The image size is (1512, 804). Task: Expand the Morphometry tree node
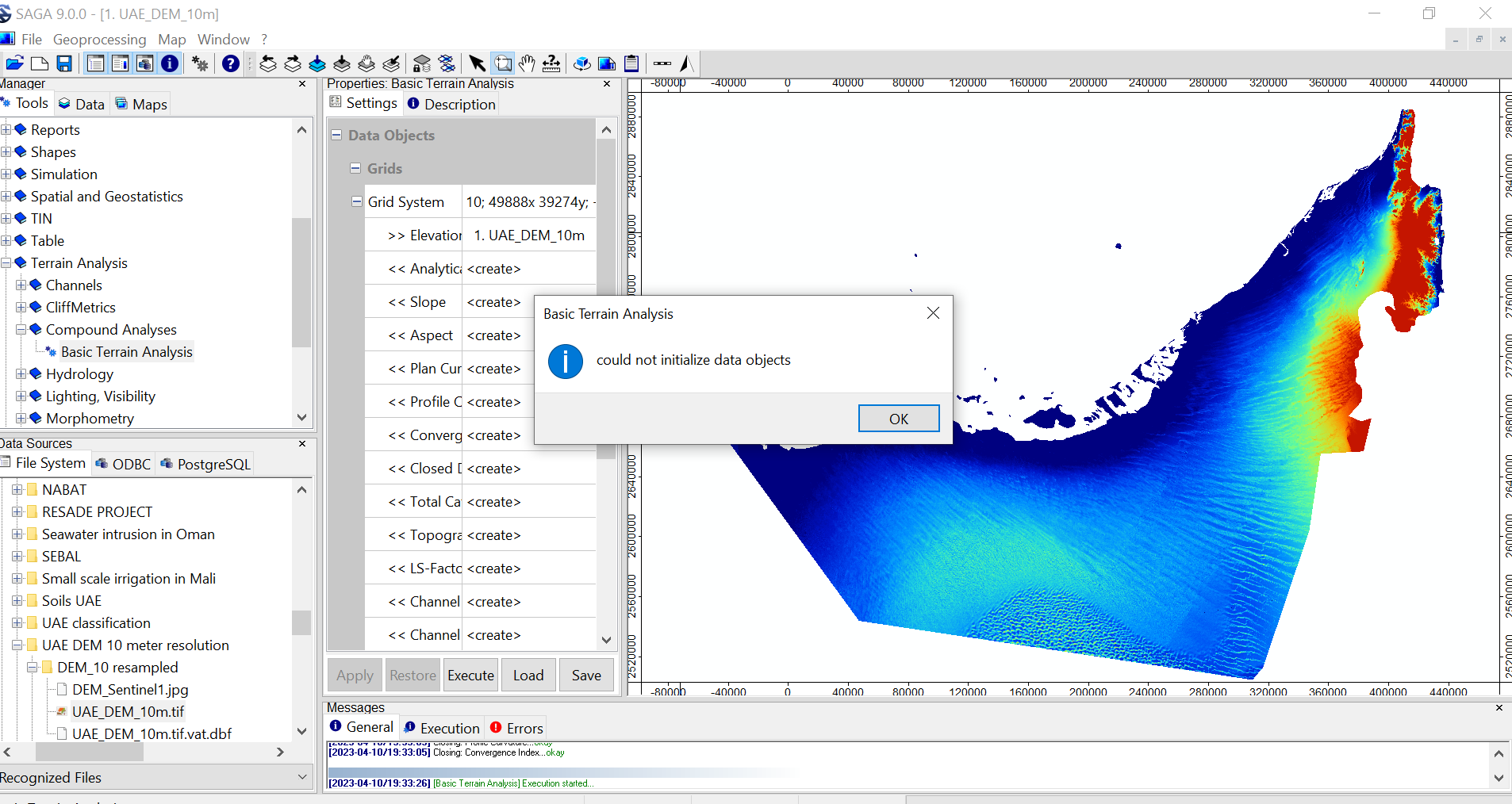tap(21, 418)
